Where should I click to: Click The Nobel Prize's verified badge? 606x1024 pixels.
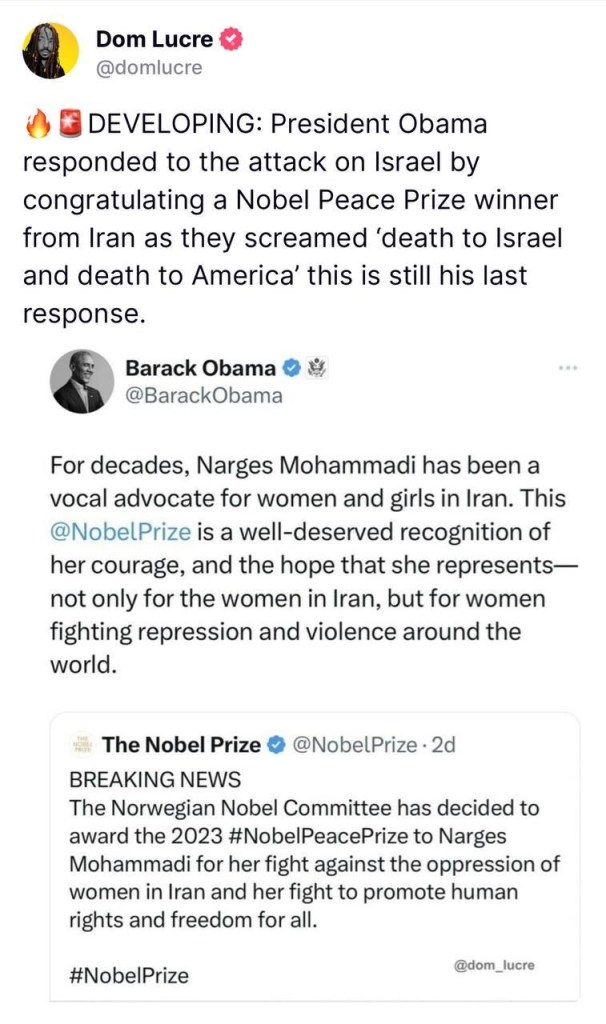pos(277,744)
